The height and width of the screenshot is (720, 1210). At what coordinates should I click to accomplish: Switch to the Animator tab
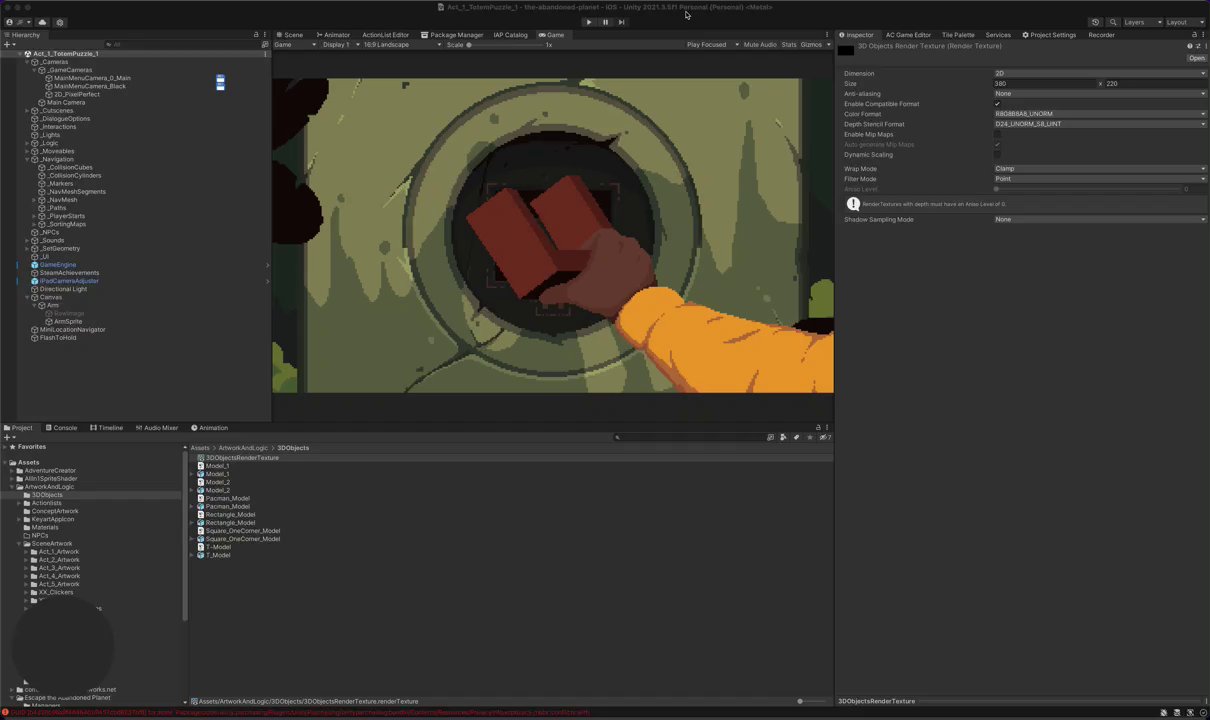coord(333,35)
